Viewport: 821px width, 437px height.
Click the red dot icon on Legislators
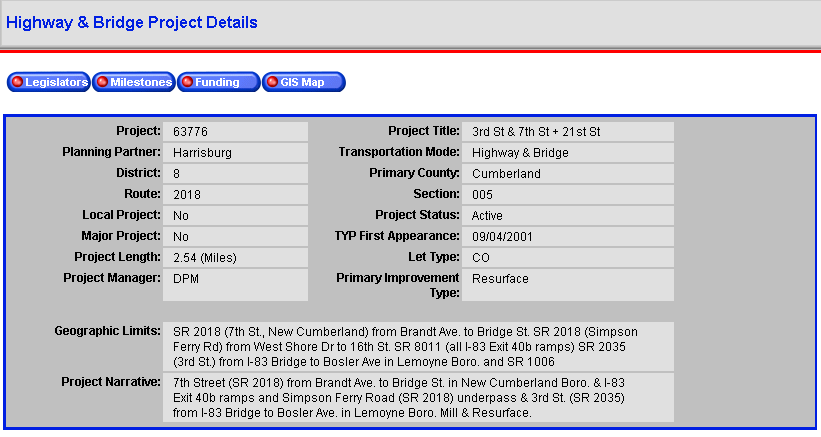coord(17,82)
